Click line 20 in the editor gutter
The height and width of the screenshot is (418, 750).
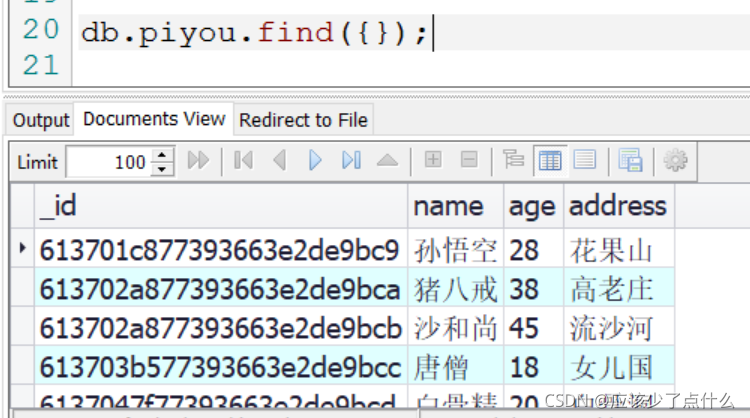[x=41, y=29]
